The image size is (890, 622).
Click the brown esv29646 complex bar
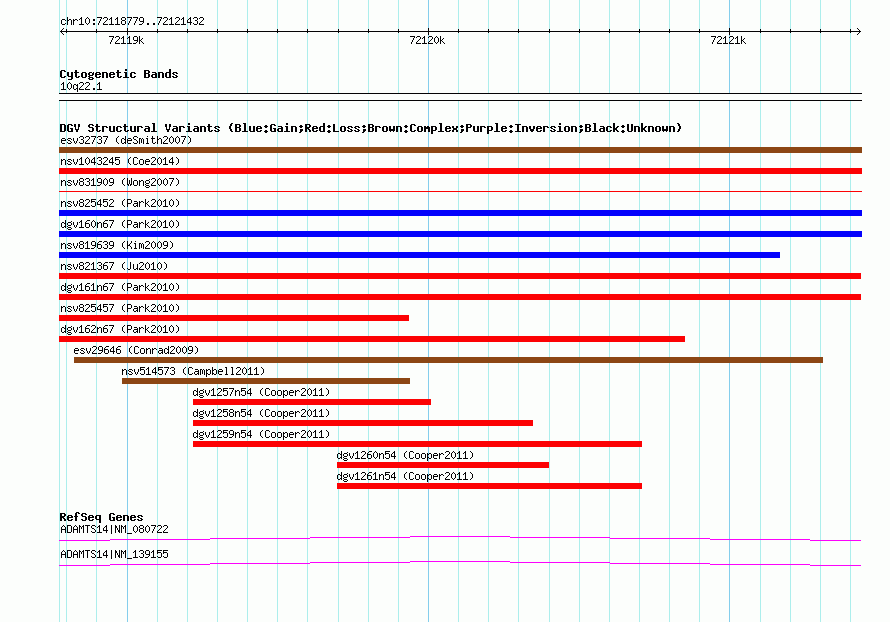click(x=448, y=360)
